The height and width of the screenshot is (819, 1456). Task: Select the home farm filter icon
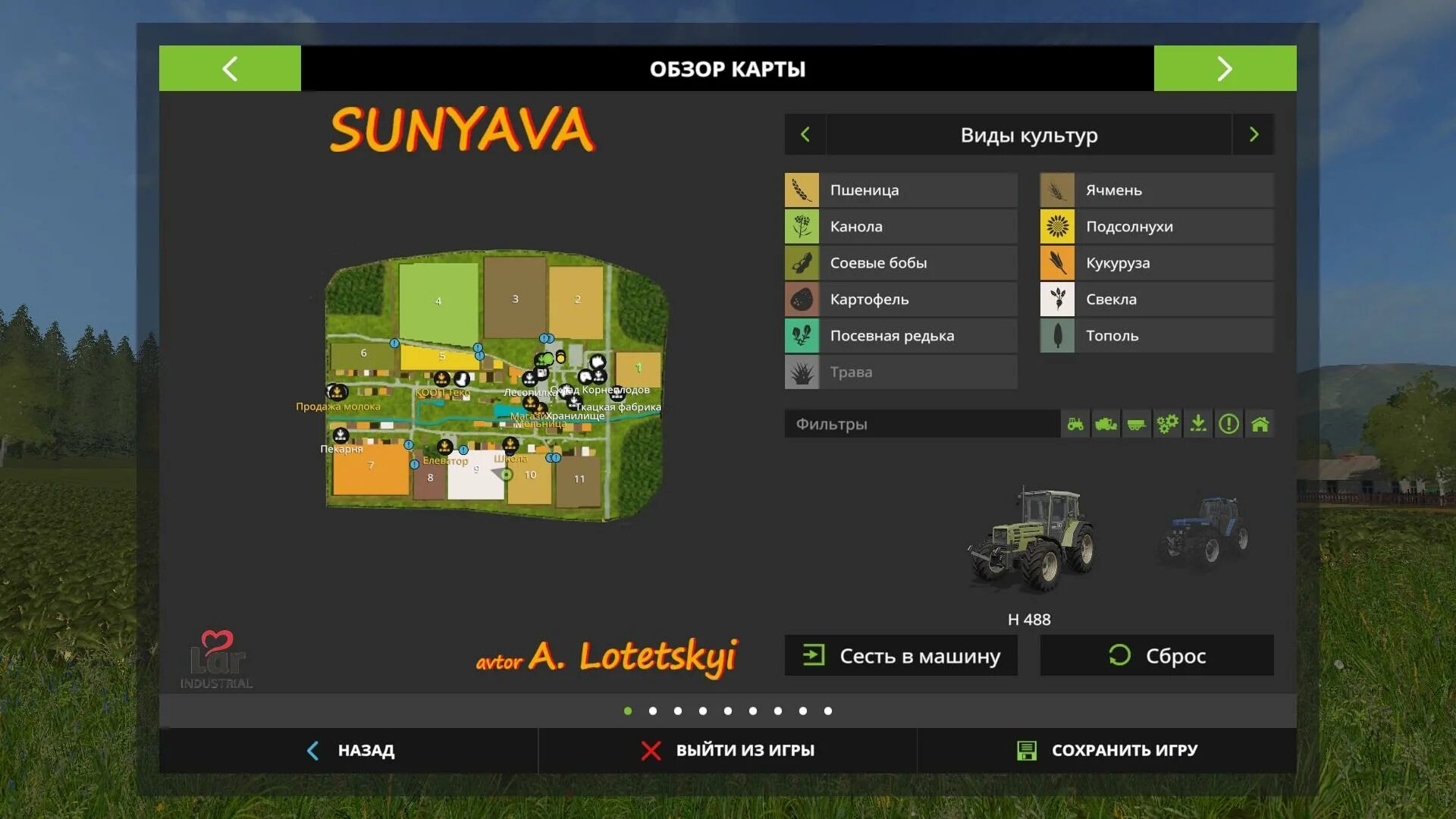point(1260,424)
